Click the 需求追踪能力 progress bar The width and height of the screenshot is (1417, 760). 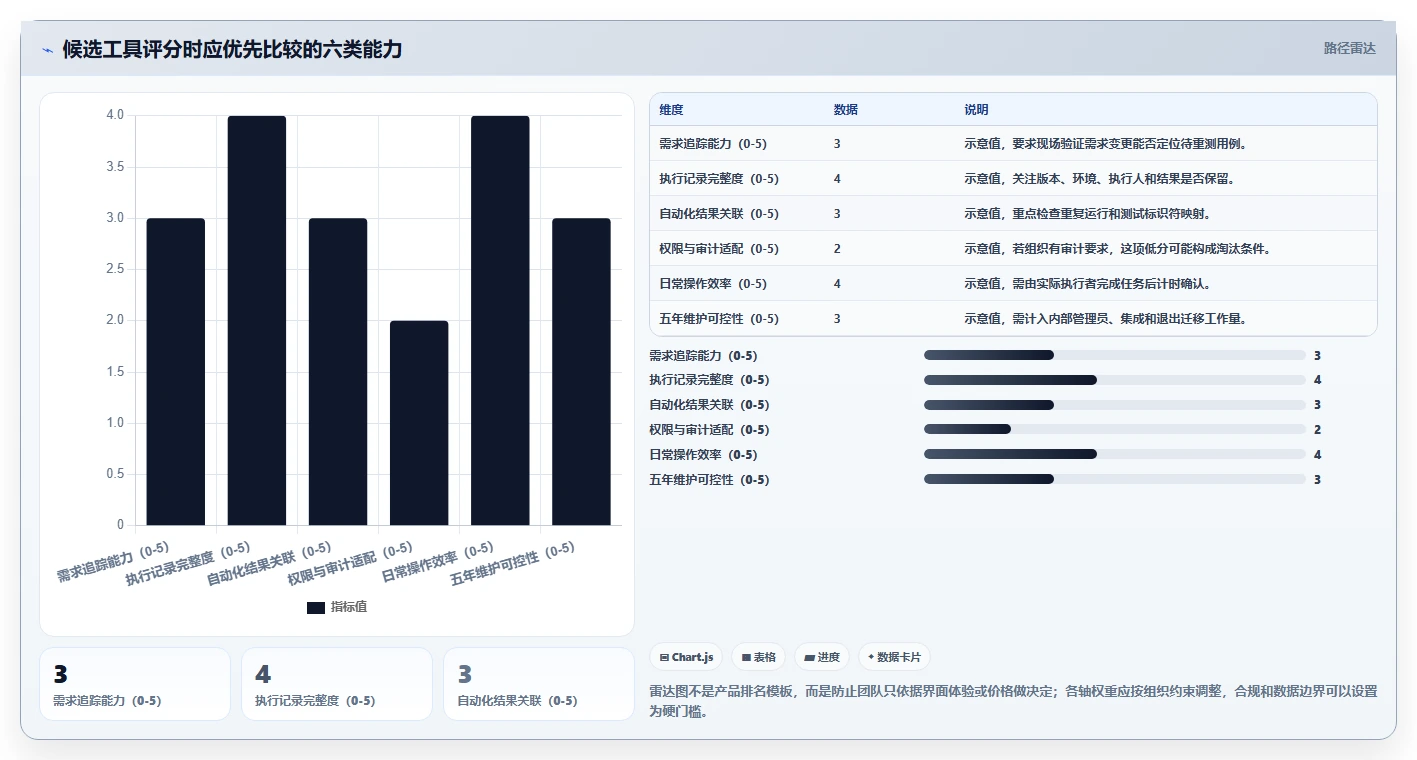1115,355
